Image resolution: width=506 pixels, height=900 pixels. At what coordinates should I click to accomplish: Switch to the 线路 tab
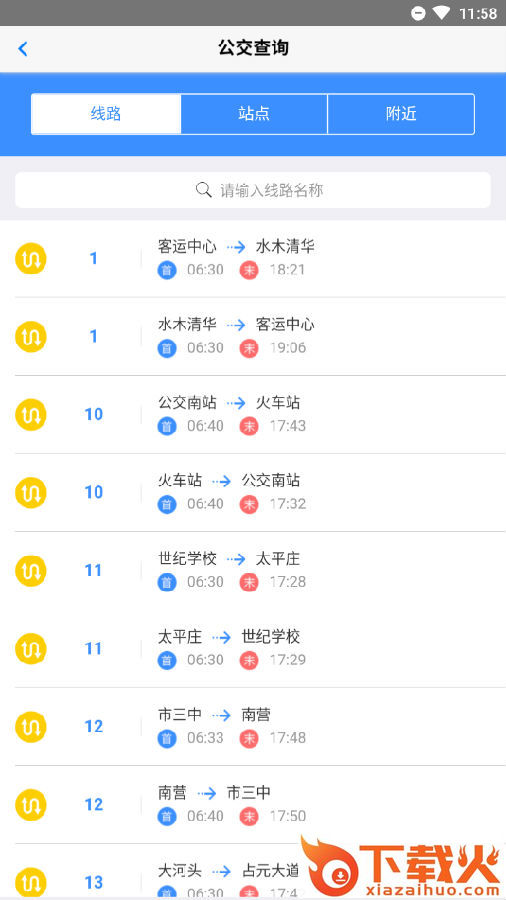point(106,114)
